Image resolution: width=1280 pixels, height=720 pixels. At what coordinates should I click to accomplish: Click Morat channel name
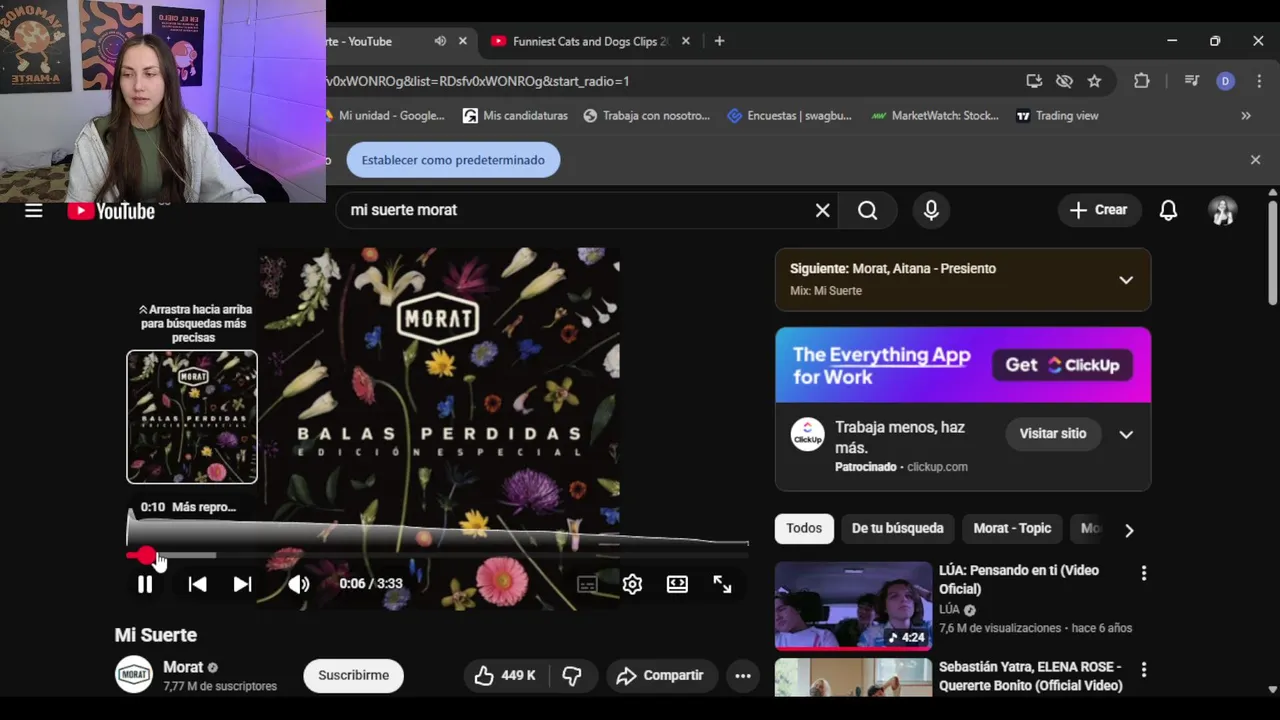click(x=183, y=667)
